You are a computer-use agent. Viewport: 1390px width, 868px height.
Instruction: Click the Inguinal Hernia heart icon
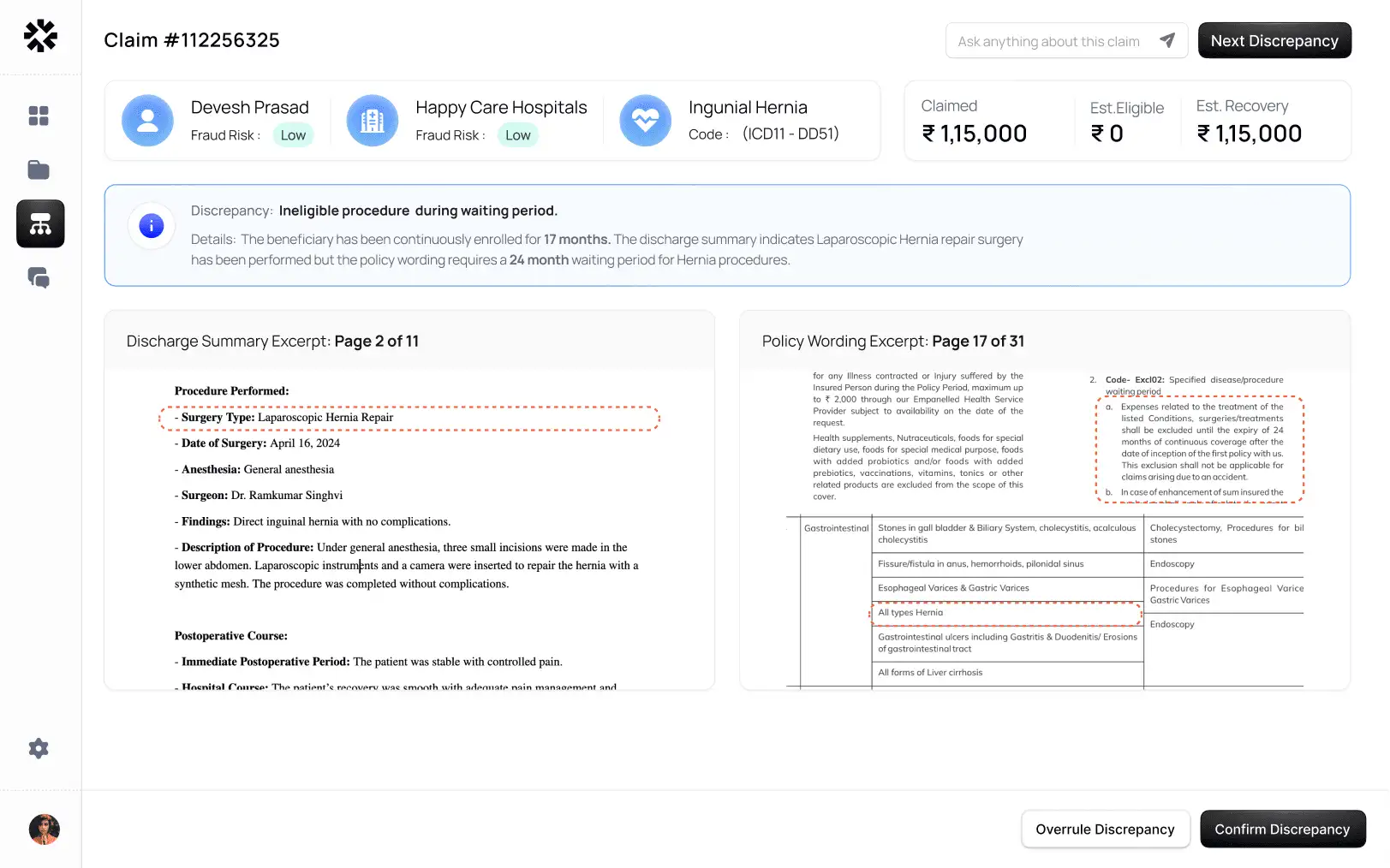pos(645,121)
